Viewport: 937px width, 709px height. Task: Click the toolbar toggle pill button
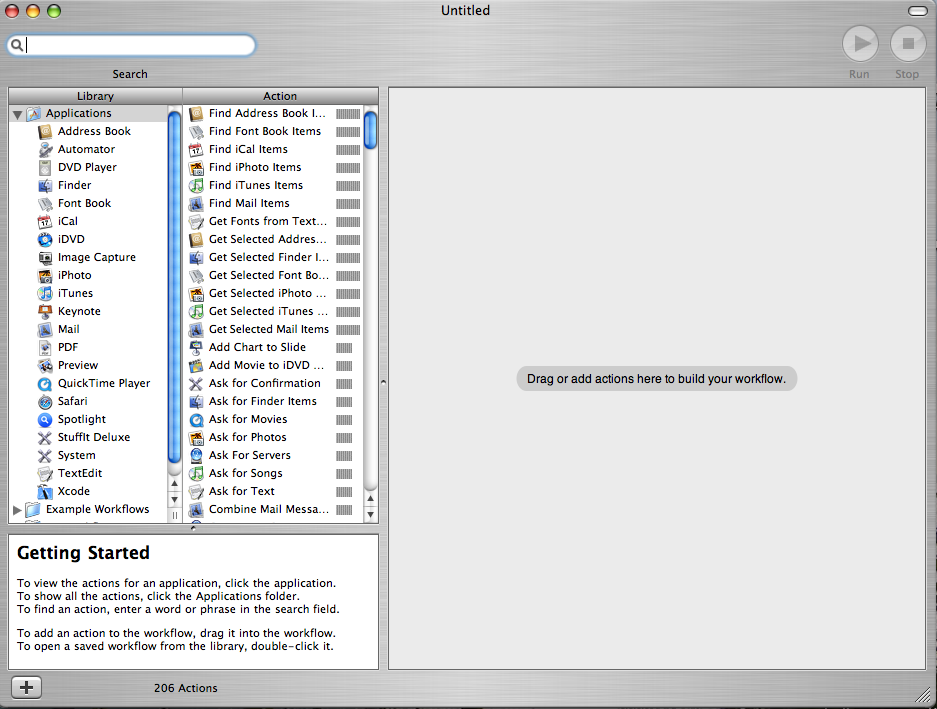(x=917, y=11)
